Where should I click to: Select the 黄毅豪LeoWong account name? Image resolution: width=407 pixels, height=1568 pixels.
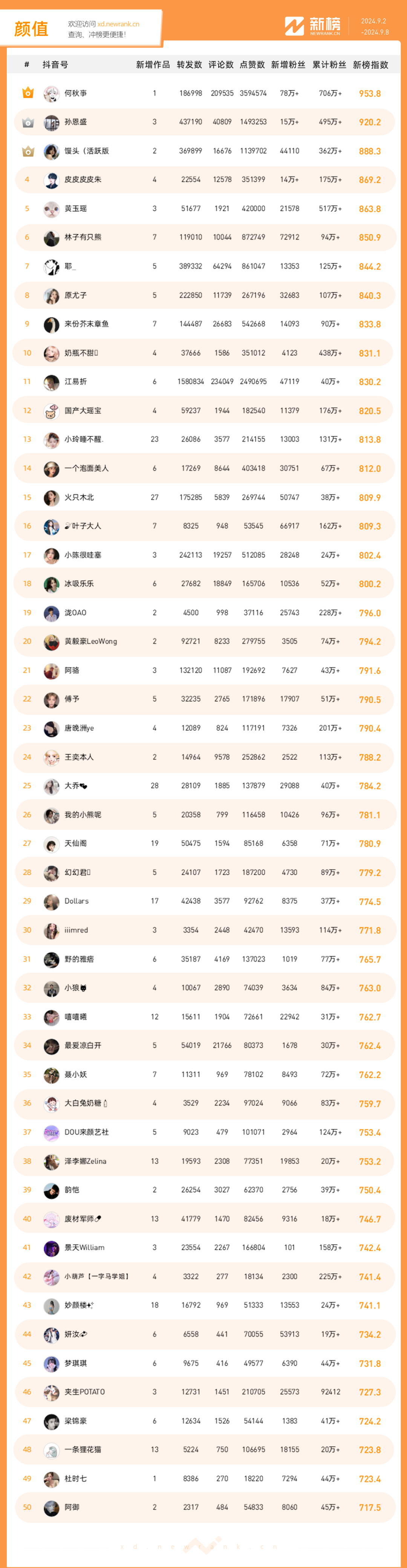click(91, 642)
